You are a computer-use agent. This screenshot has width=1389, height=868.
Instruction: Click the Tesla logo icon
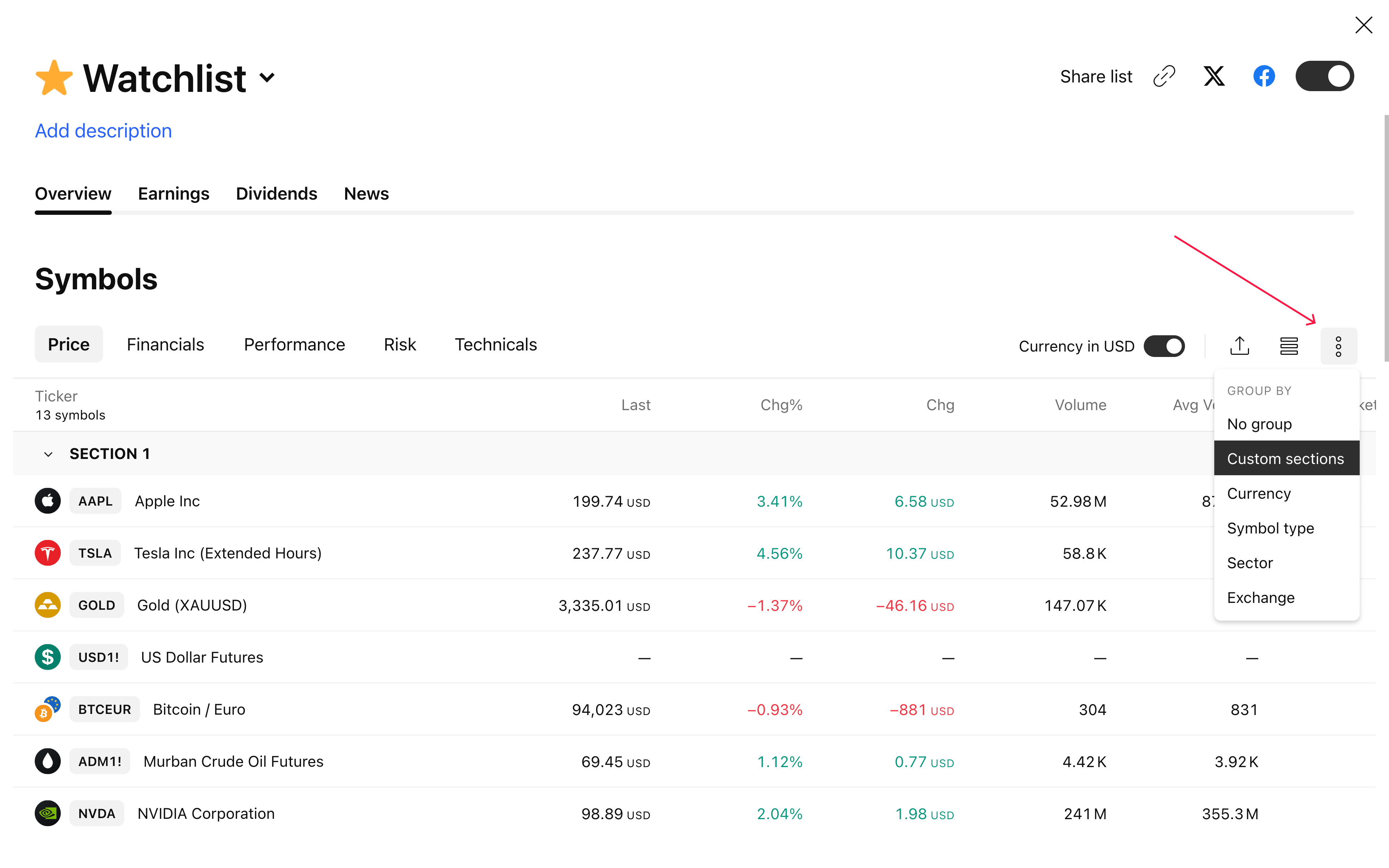pos(48,553)
